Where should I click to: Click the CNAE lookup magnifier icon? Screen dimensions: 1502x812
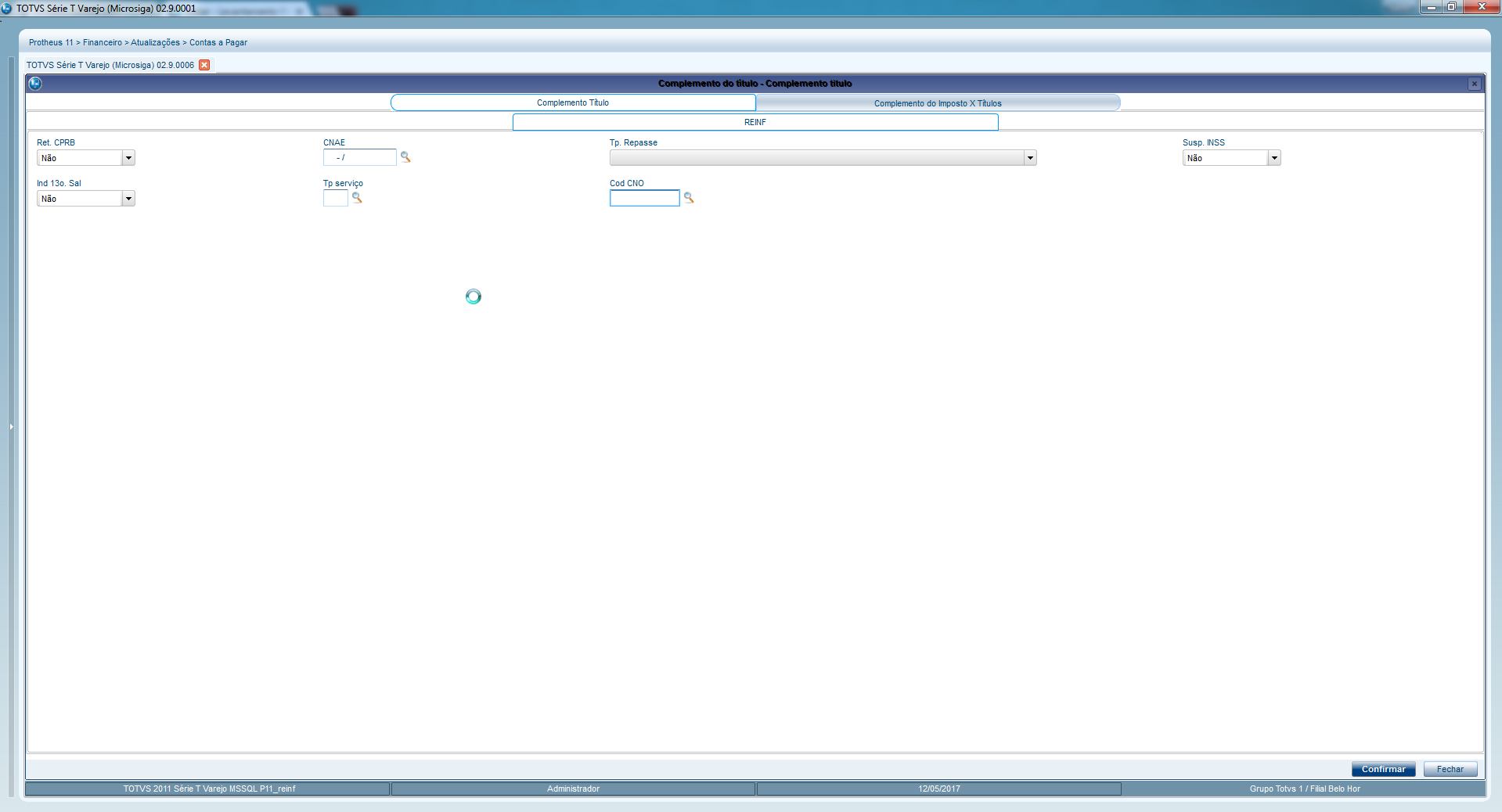pos(405,157)
